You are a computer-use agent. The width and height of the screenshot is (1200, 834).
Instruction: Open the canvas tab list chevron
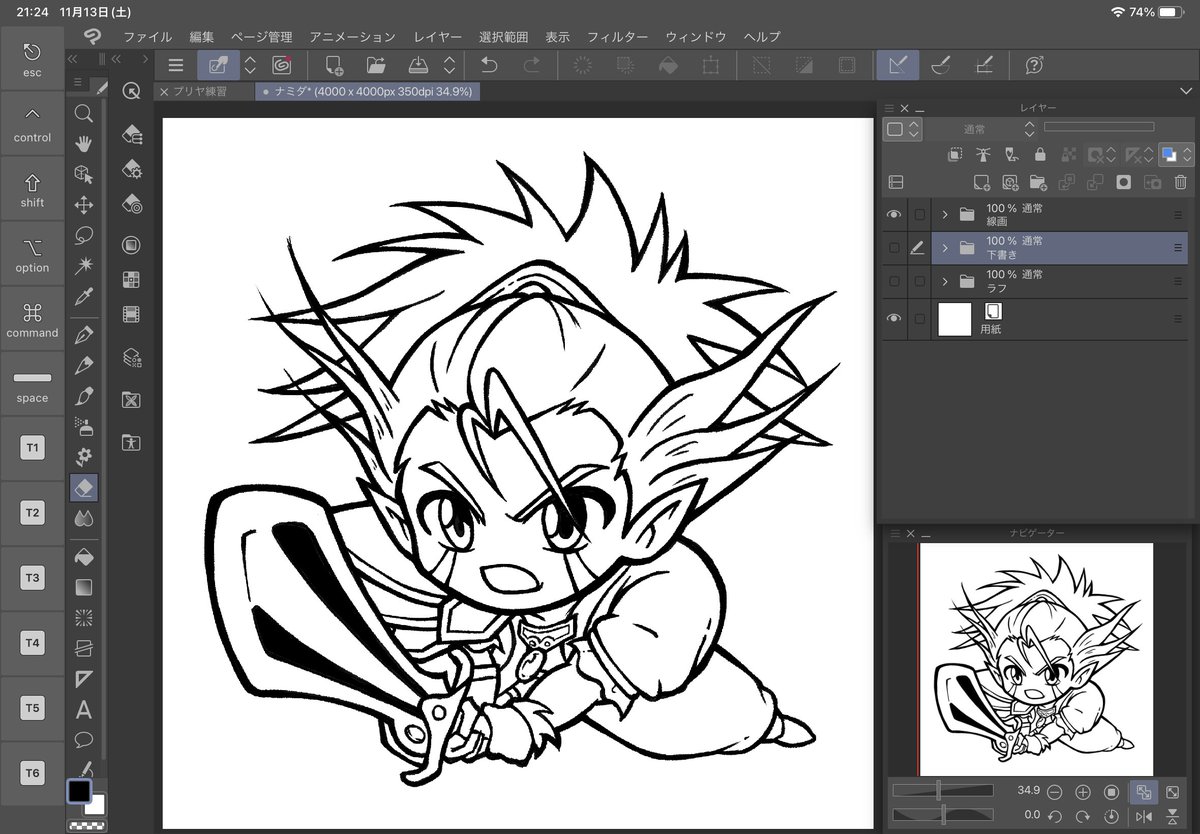(1186, 91)
